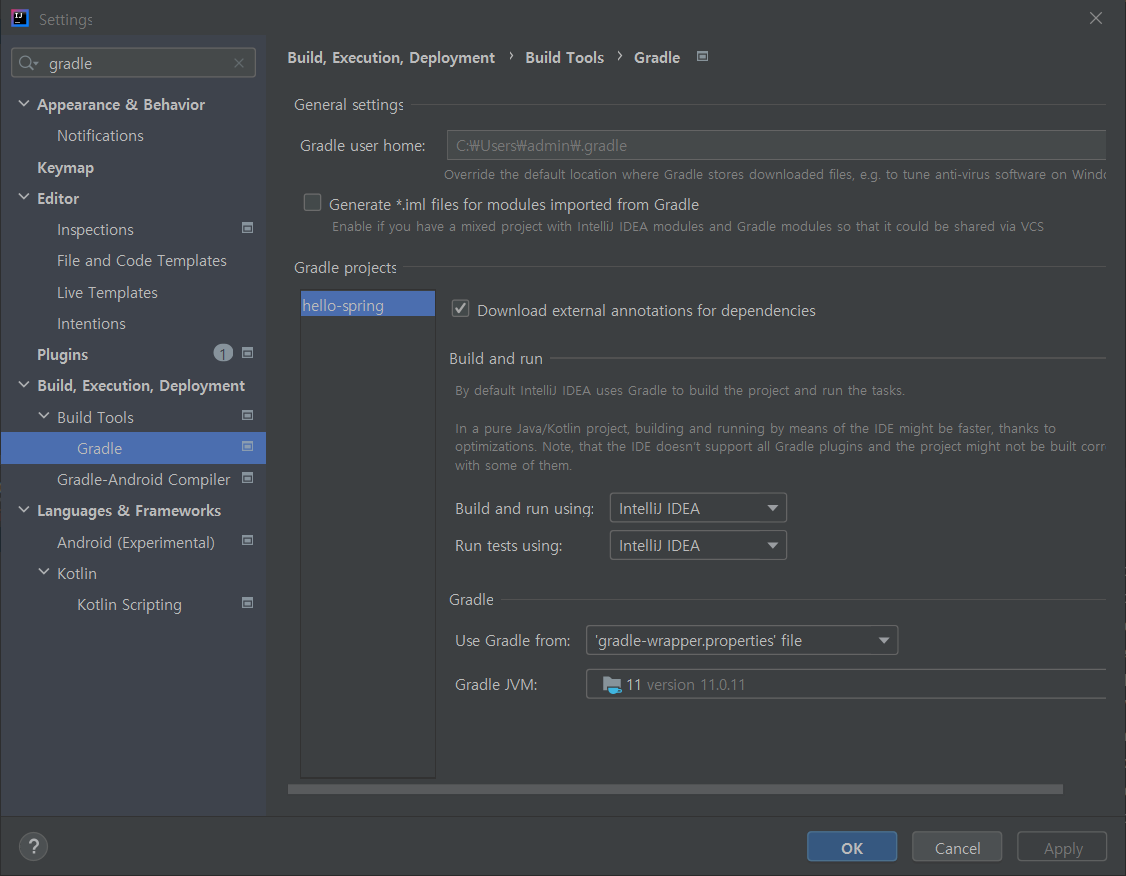The image size is (1126, 876).
Task: Open File and Code Templates
Action: 141,261
